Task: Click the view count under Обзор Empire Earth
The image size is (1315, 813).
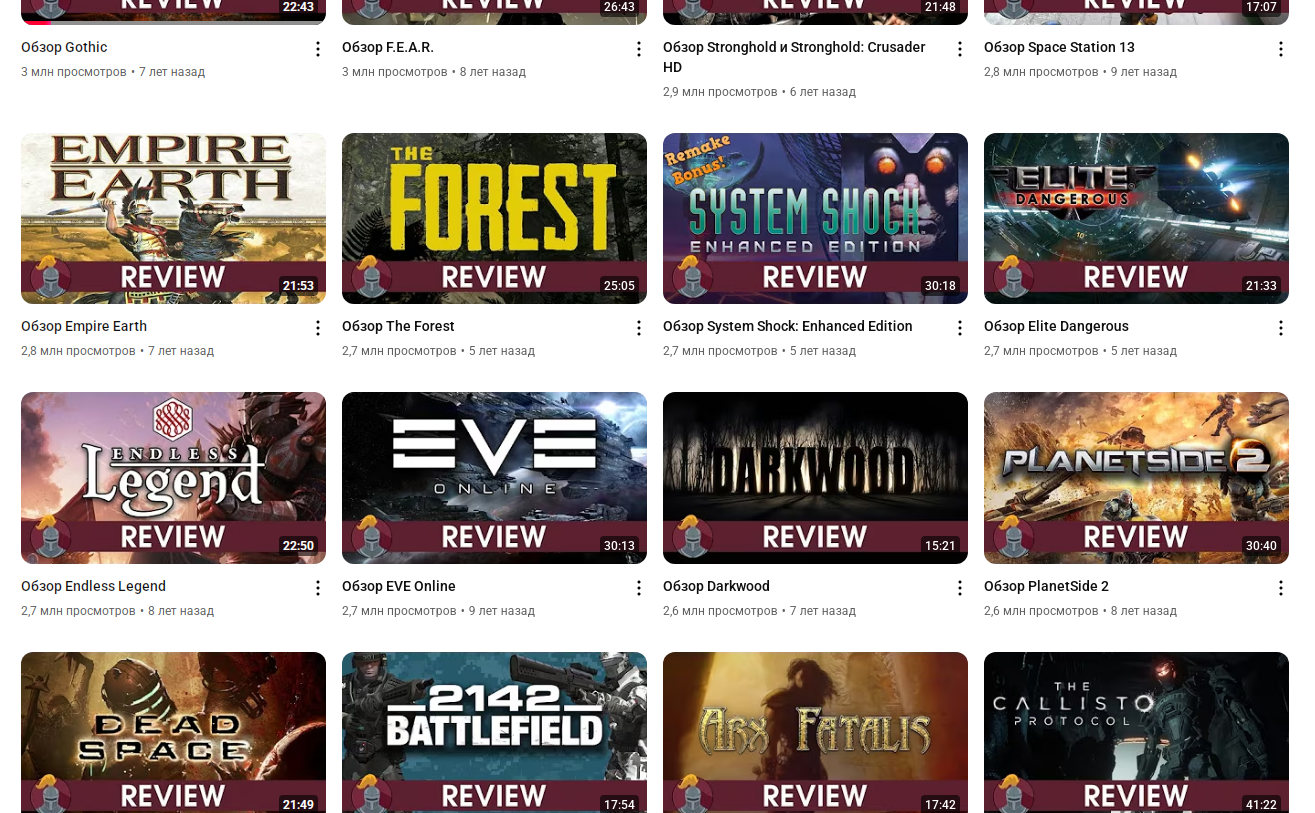Action: click(x=78, y=351)
